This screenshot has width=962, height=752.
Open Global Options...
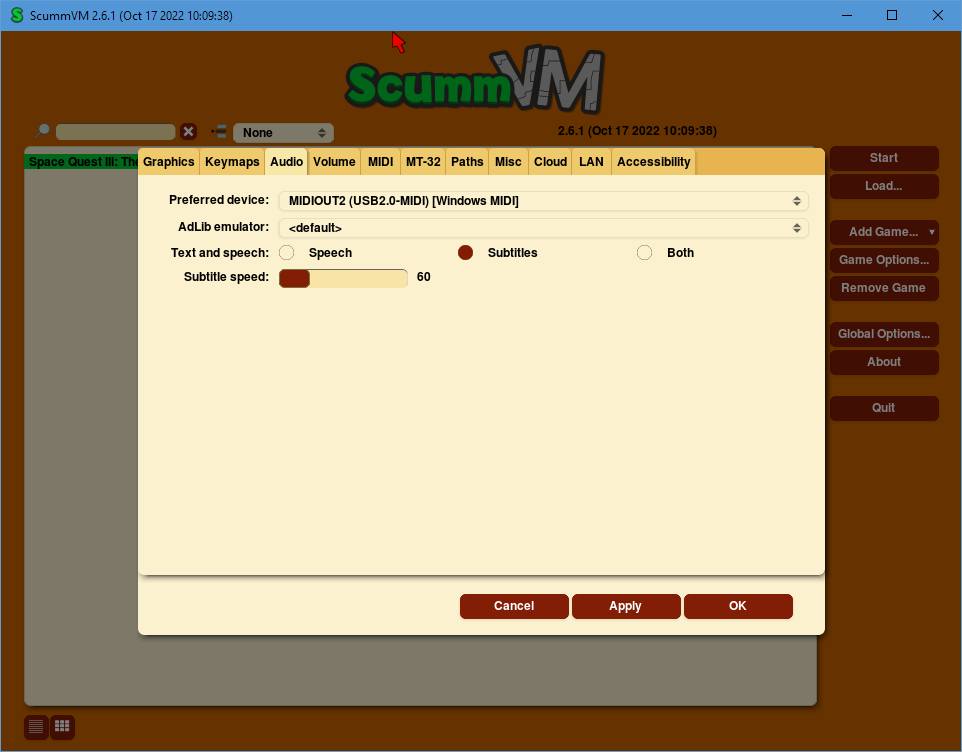coord(884,334)
